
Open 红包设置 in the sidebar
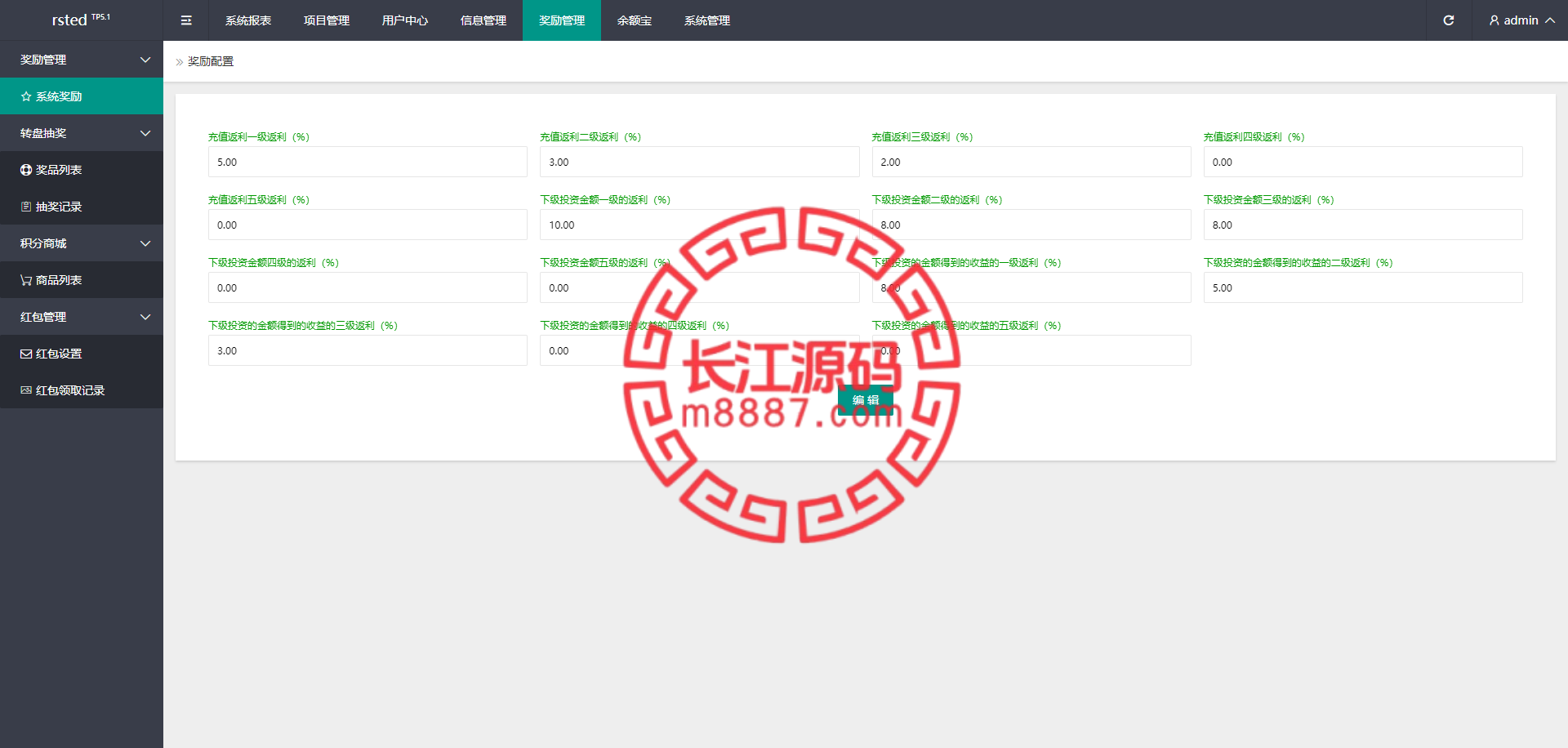(x=82, y=354)
